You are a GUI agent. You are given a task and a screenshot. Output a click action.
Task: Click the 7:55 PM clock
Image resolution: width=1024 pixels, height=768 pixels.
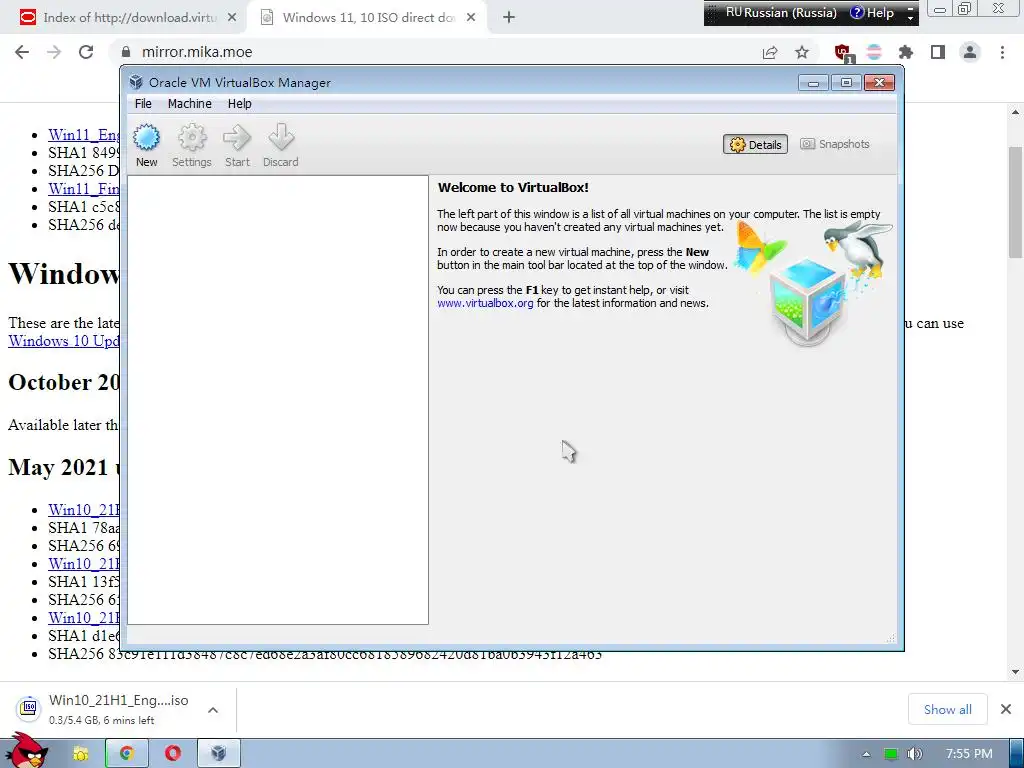pos(969,754)
